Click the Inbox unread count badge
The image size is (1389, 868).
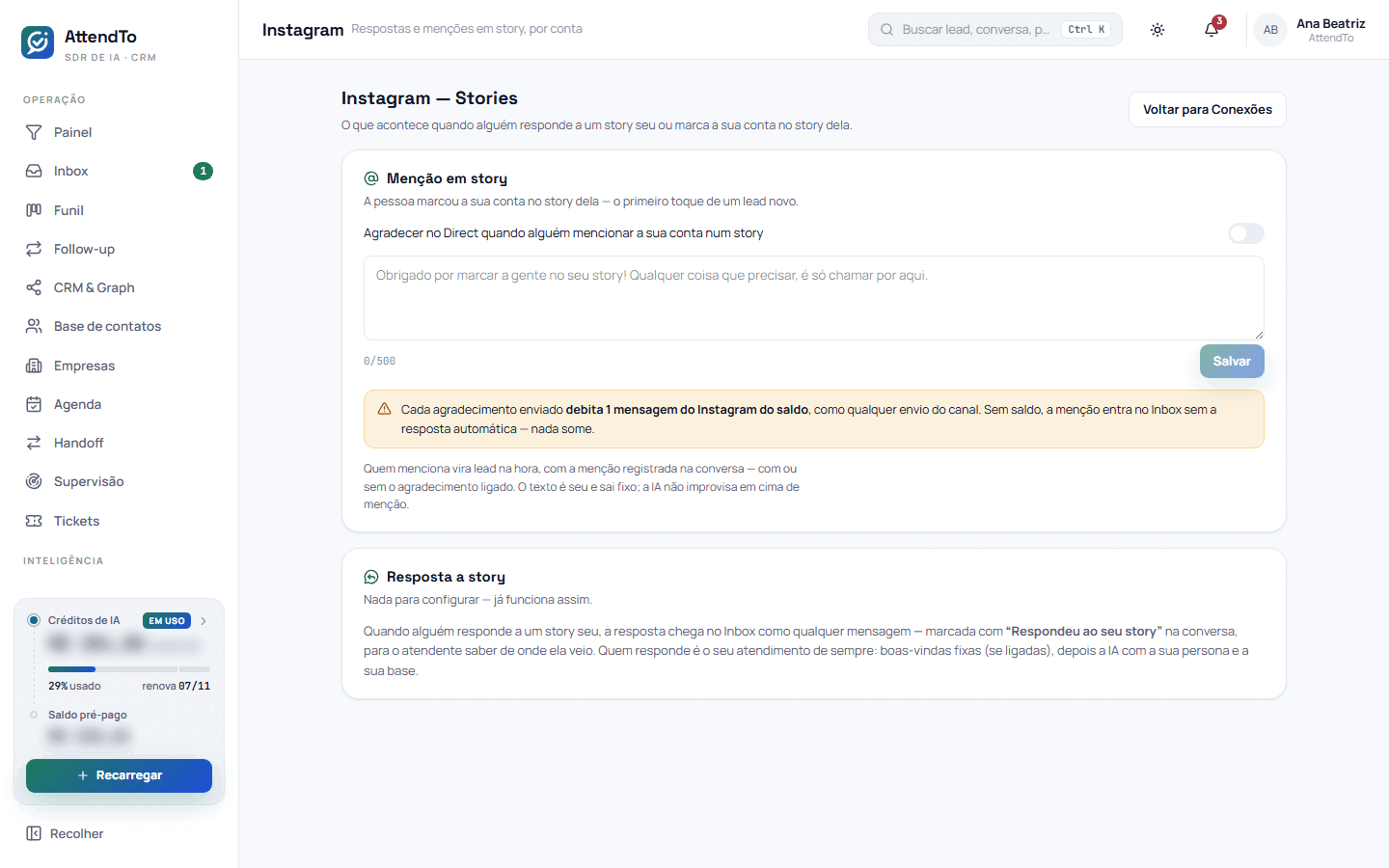click(x=203, y=171)
